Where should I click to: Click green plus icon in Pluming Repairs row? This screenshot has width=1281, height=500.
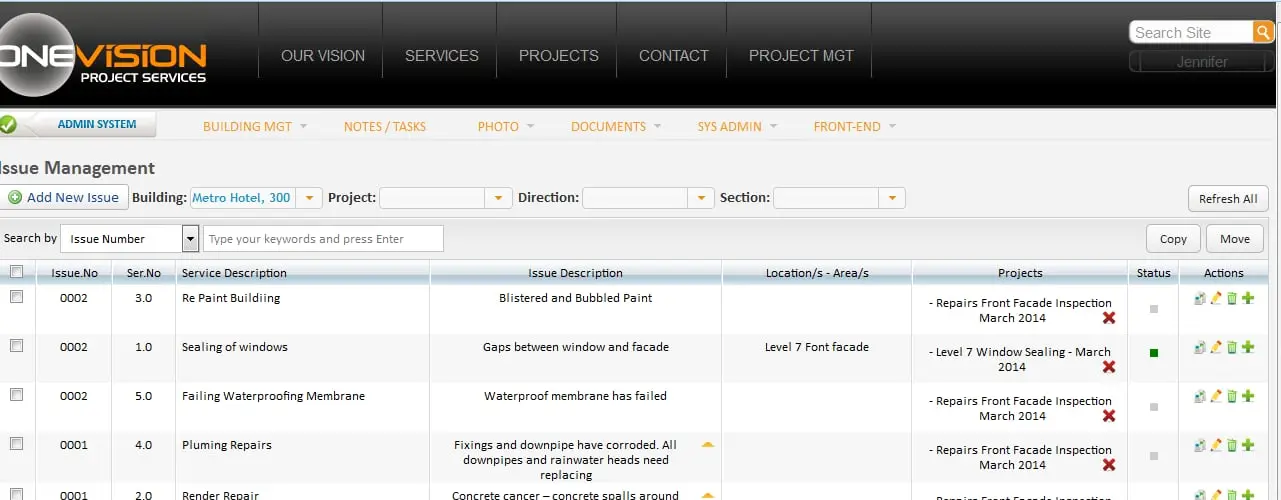(1248, 445)
